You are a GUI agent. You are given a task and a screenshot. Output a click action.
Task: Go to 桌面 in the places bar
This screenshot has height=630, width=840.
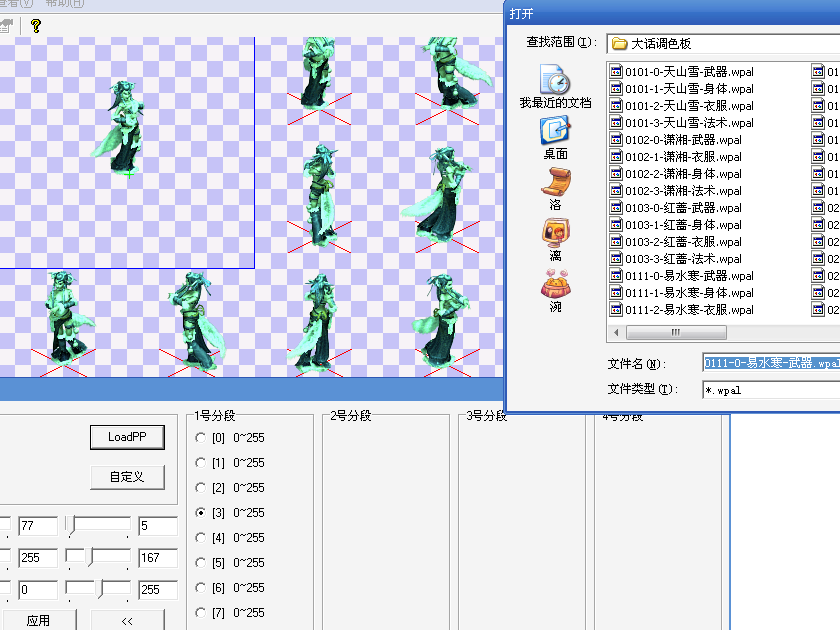pos(556,138)
